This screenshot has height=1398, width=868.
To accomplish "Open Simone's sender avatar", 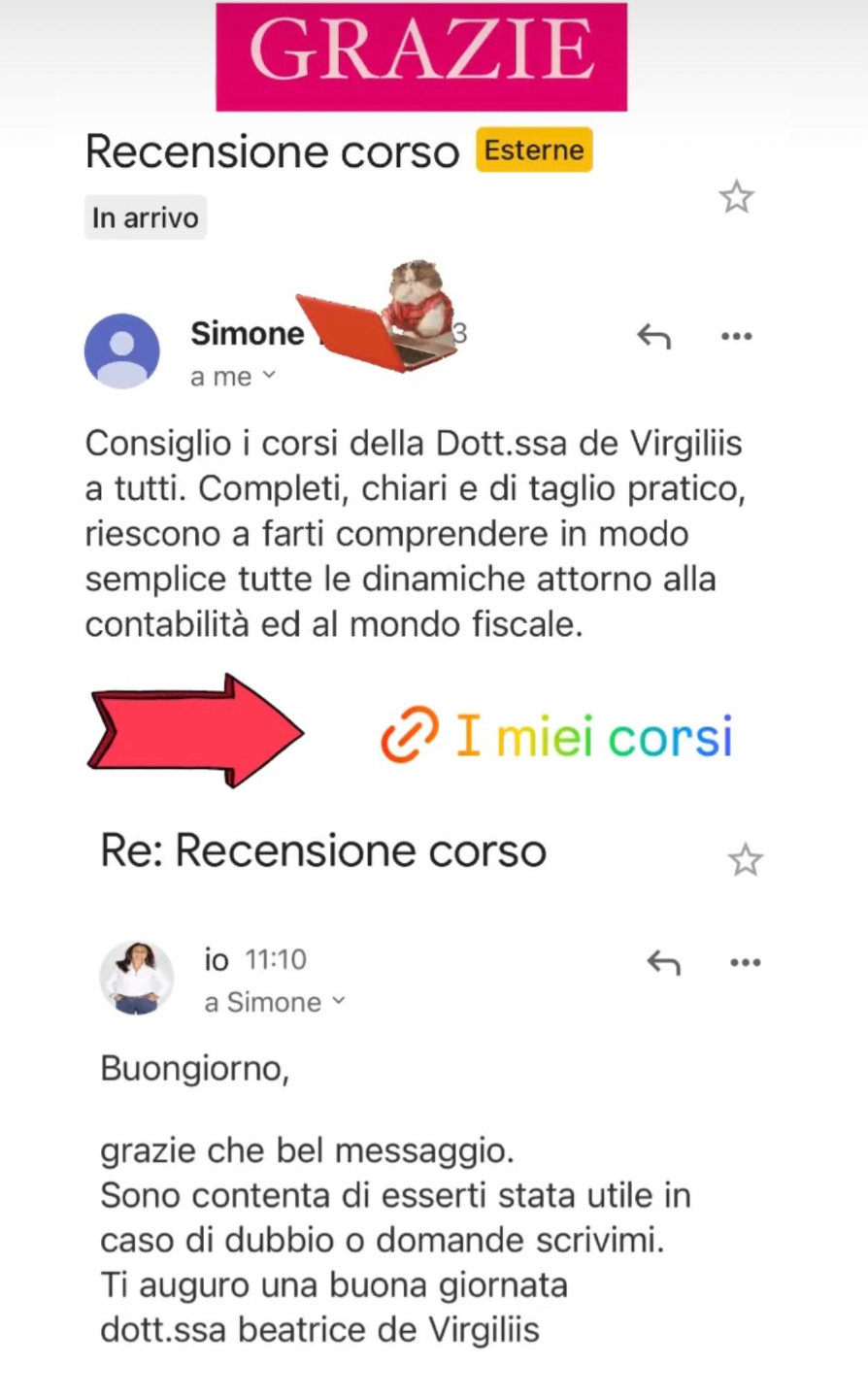I will [x=122, y=350].
